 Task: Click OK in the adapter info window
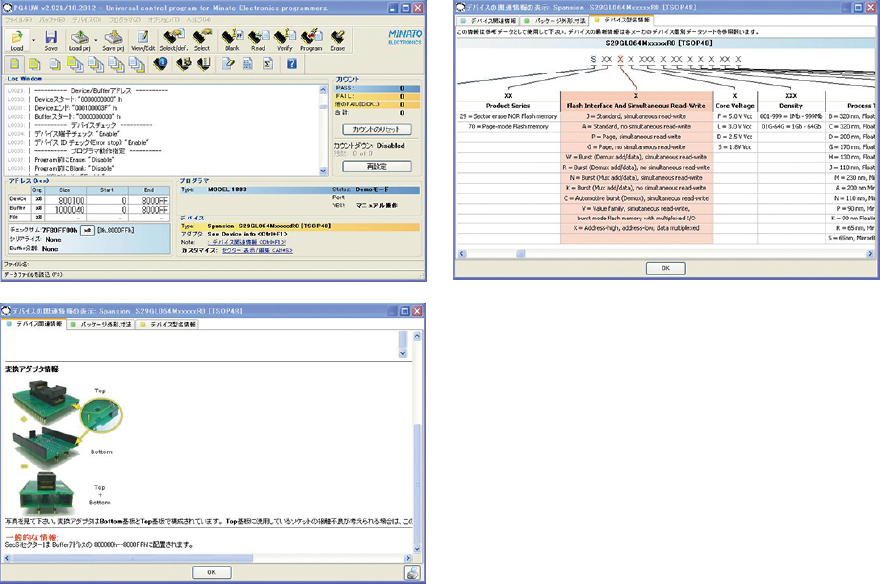click(x=212, y=572)
